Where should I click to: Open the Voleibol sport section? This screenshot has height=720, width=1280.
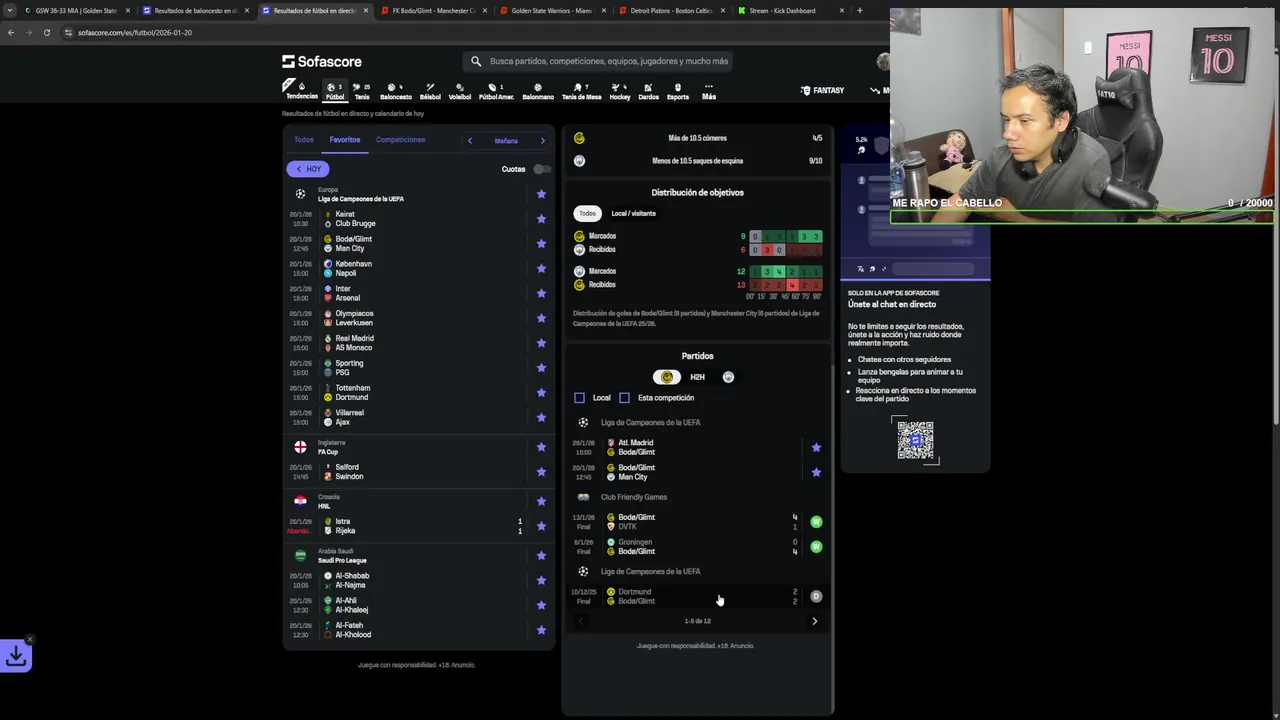[x=459, y=90]
